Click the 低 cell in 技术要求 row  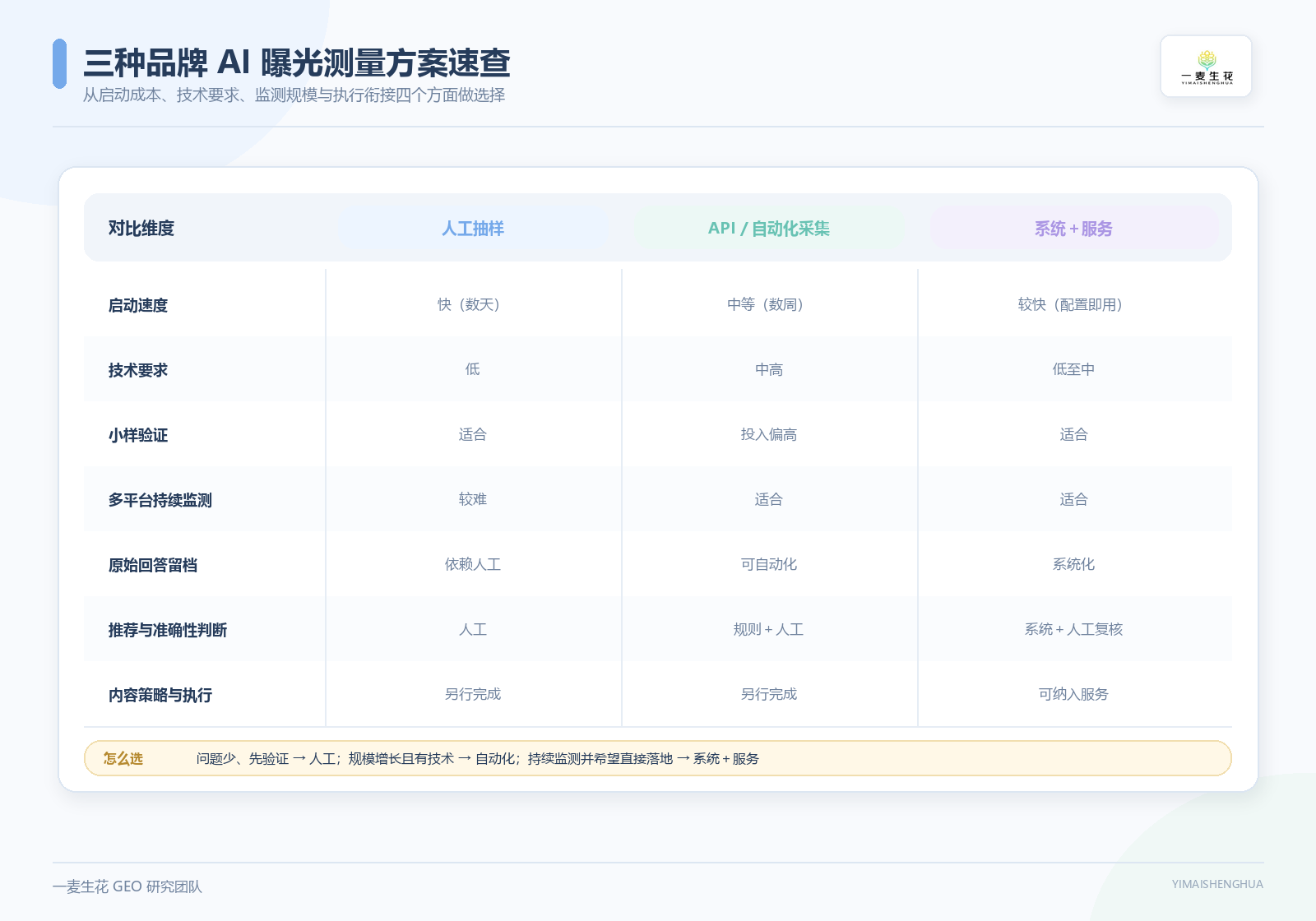pos(473,369)
